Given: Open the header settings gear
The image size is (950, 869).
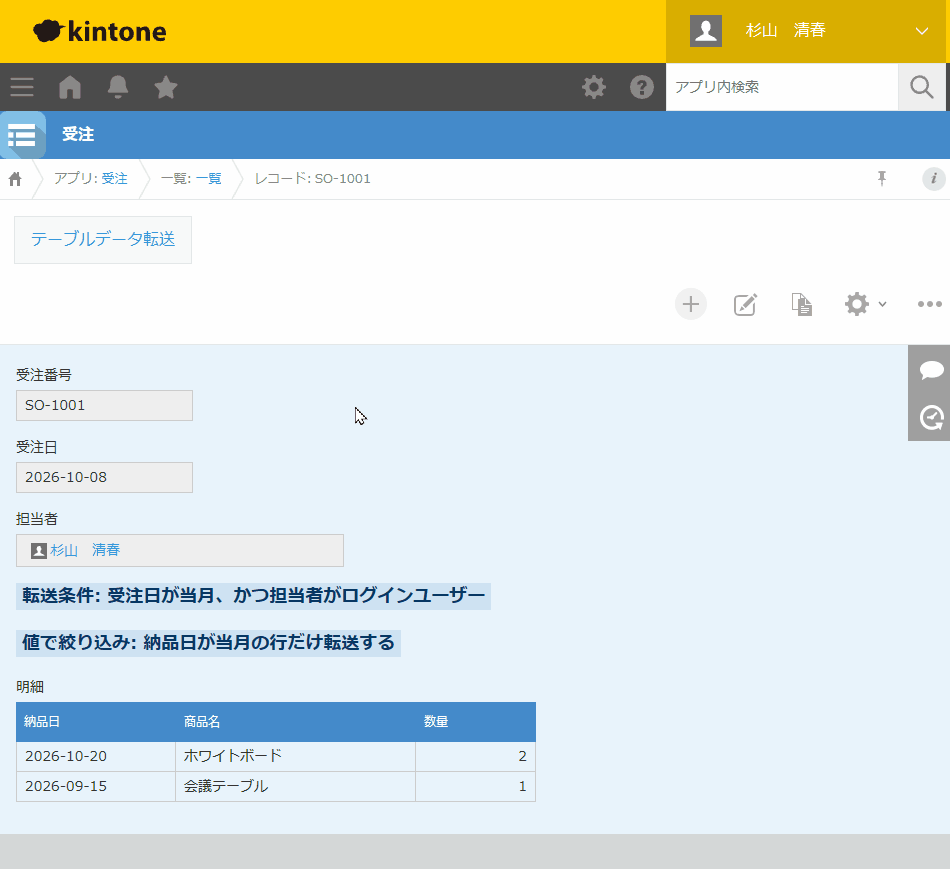Looking at the screenshot, I should (594, 87).
